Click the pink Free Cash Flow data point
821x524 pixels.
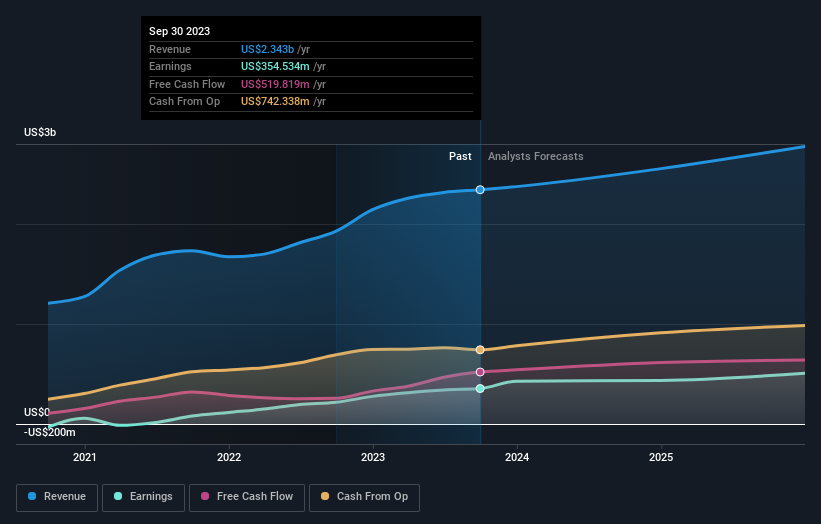click(480, 372)
